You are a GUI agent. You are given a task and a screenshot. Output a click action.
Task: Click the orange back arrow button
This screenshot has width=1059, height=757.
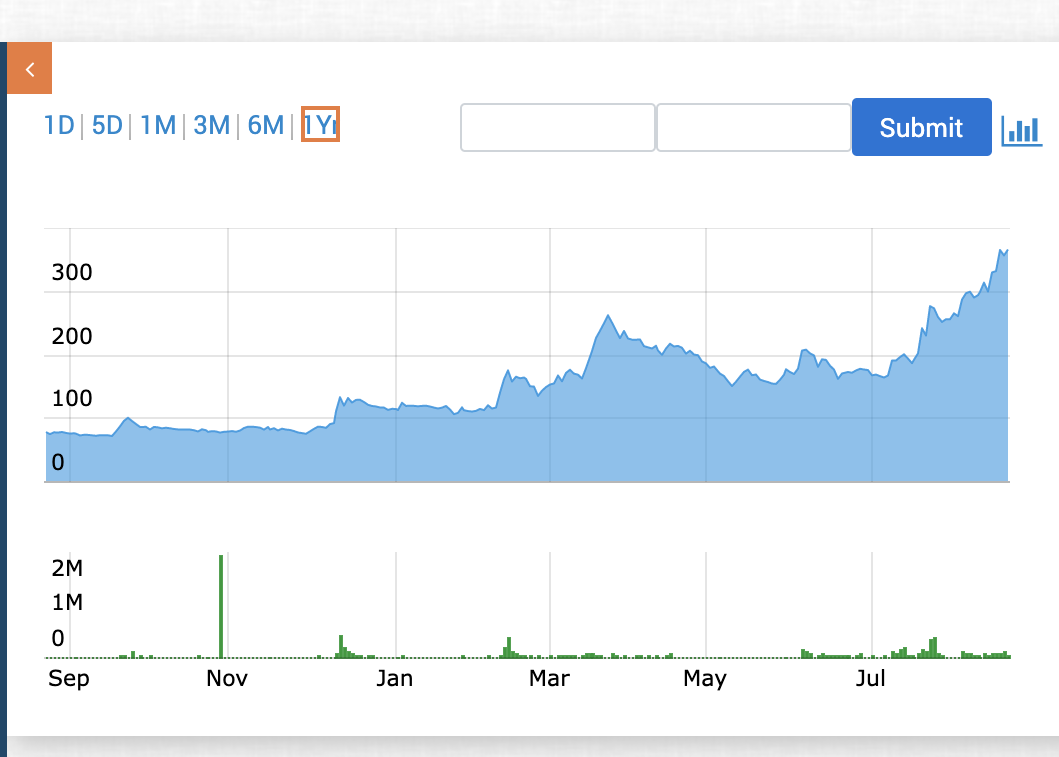[30, 69]
